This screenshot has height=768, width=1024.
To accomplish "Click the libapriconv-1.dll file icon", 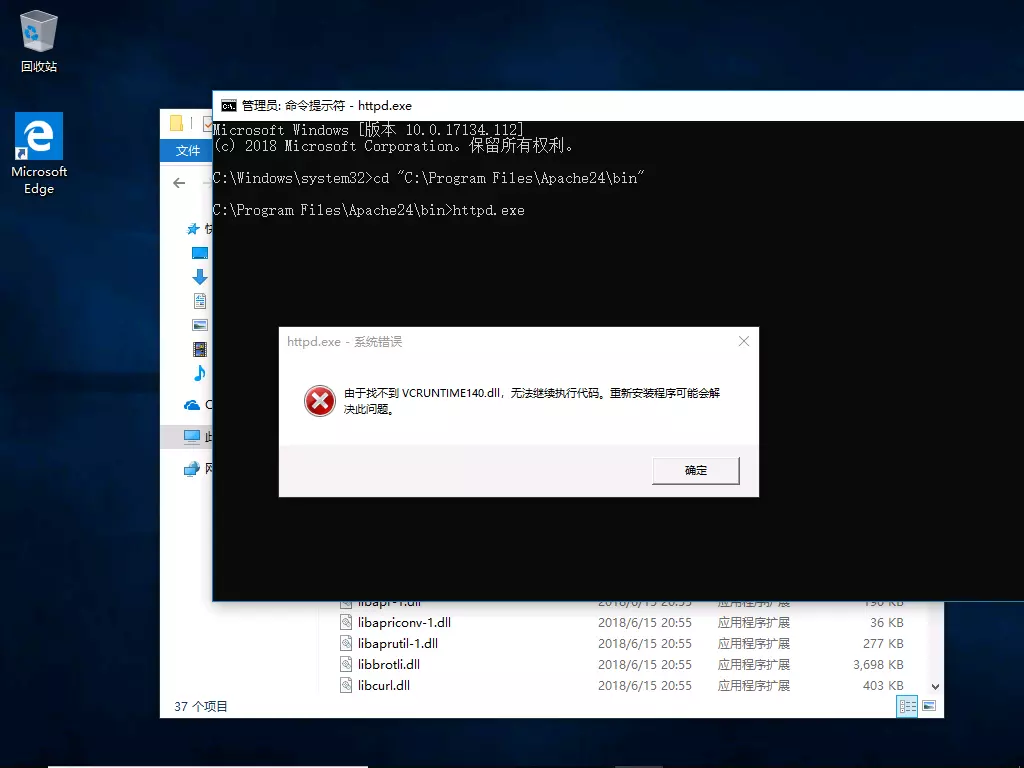I will pyautogui.click(x=346, y=622).
